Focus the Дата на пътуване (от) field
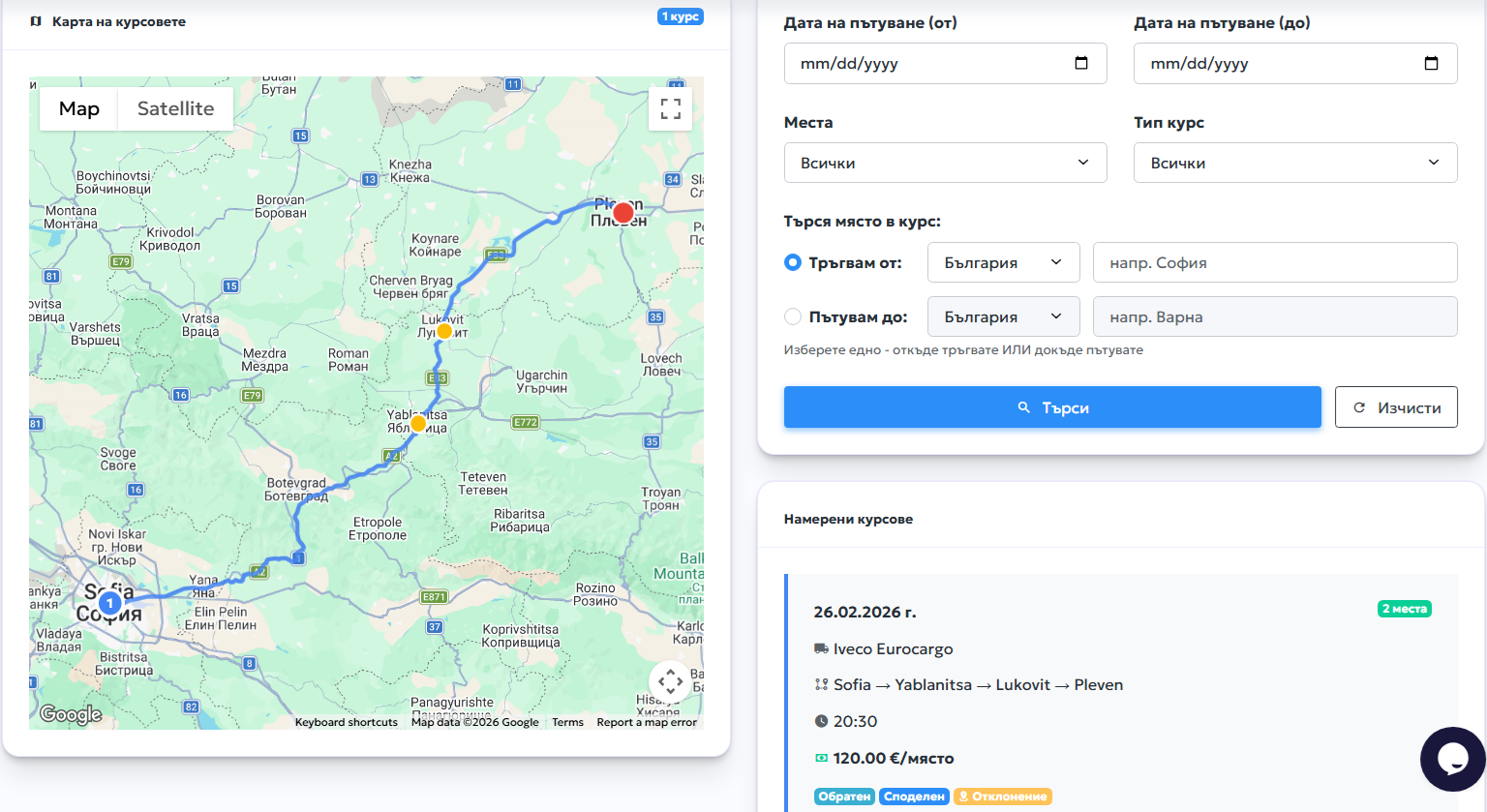Image resolution: width=1487 pixels, height=812 pixels. pyautogui.click(x=945, y=63)
